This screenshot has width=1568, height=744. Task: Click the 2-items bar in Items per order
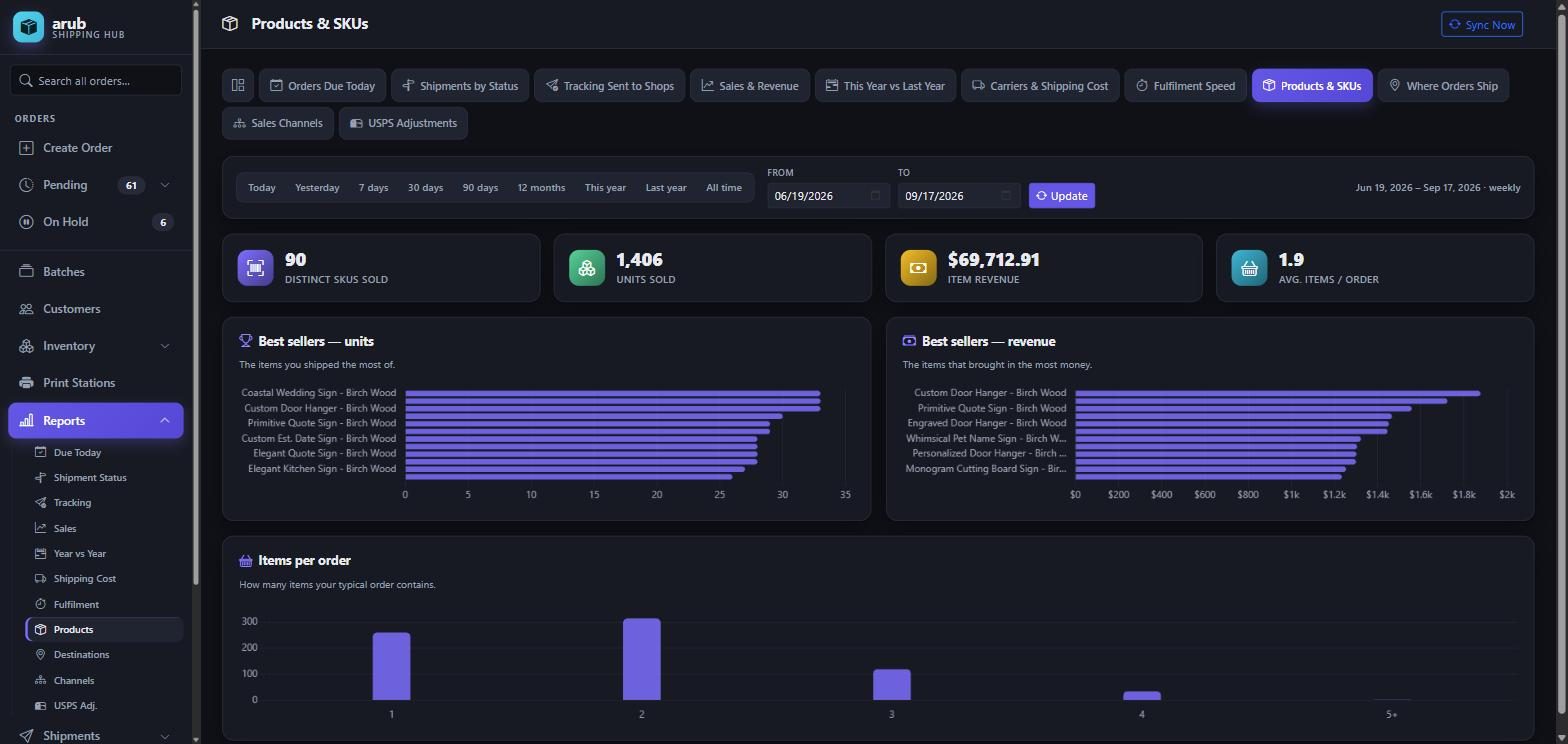tap(642, 659)
